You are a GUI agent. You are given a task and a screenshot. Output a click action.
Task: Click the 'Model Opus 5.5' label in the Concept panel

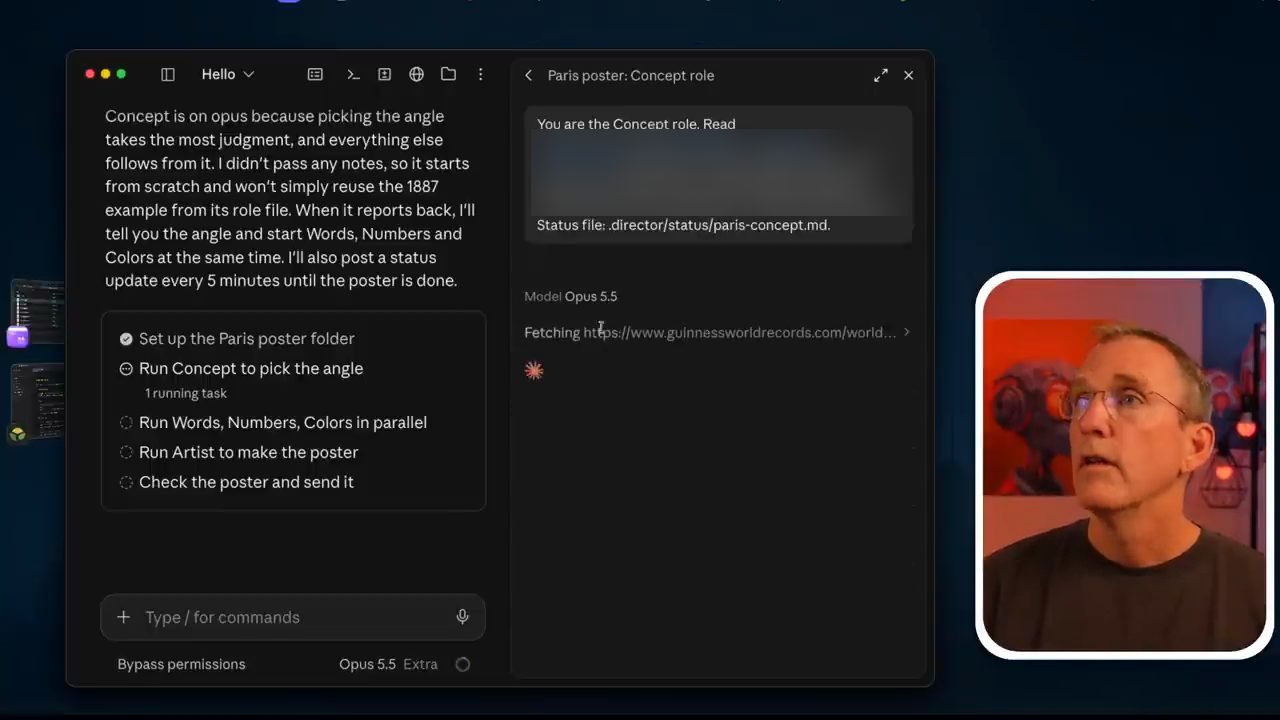[x=571, y=296]
